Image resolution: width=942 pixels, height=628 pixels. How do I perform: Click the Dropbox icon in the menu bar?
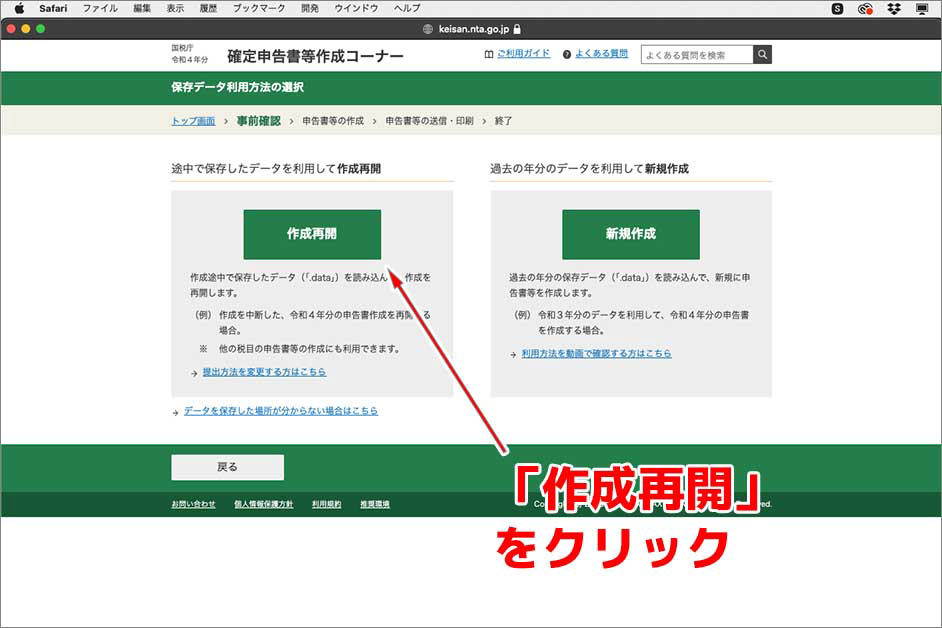(894, 9)
